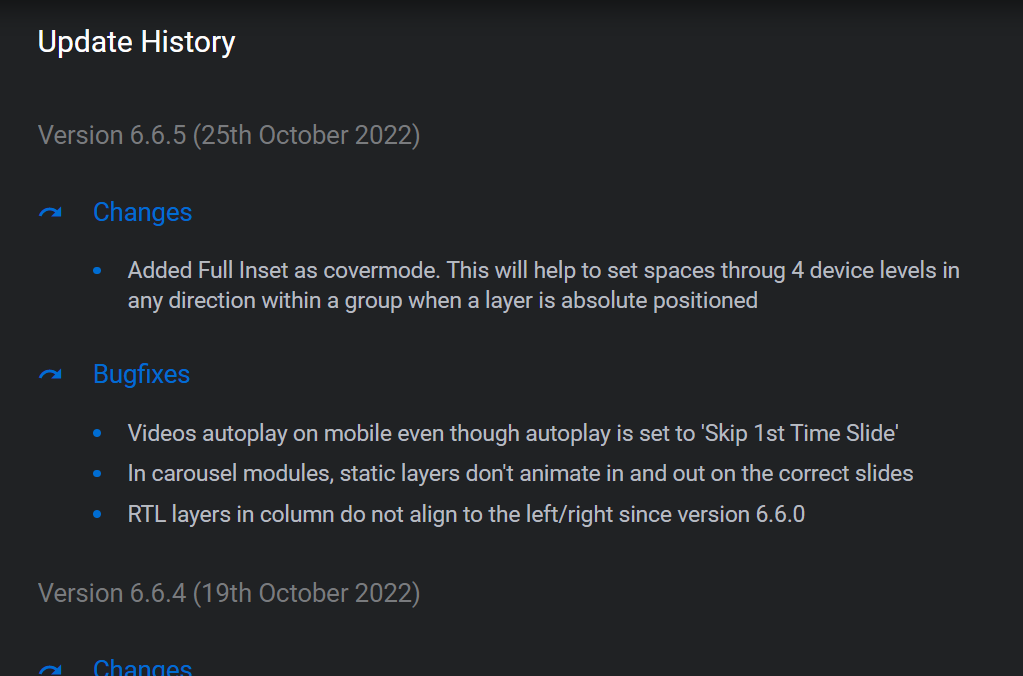The height and width of the screenshot is (676, 1023).
Task: Click the bullet before 'Added Full Inset'
Action: pyautogui.click(x=97, y=271)
